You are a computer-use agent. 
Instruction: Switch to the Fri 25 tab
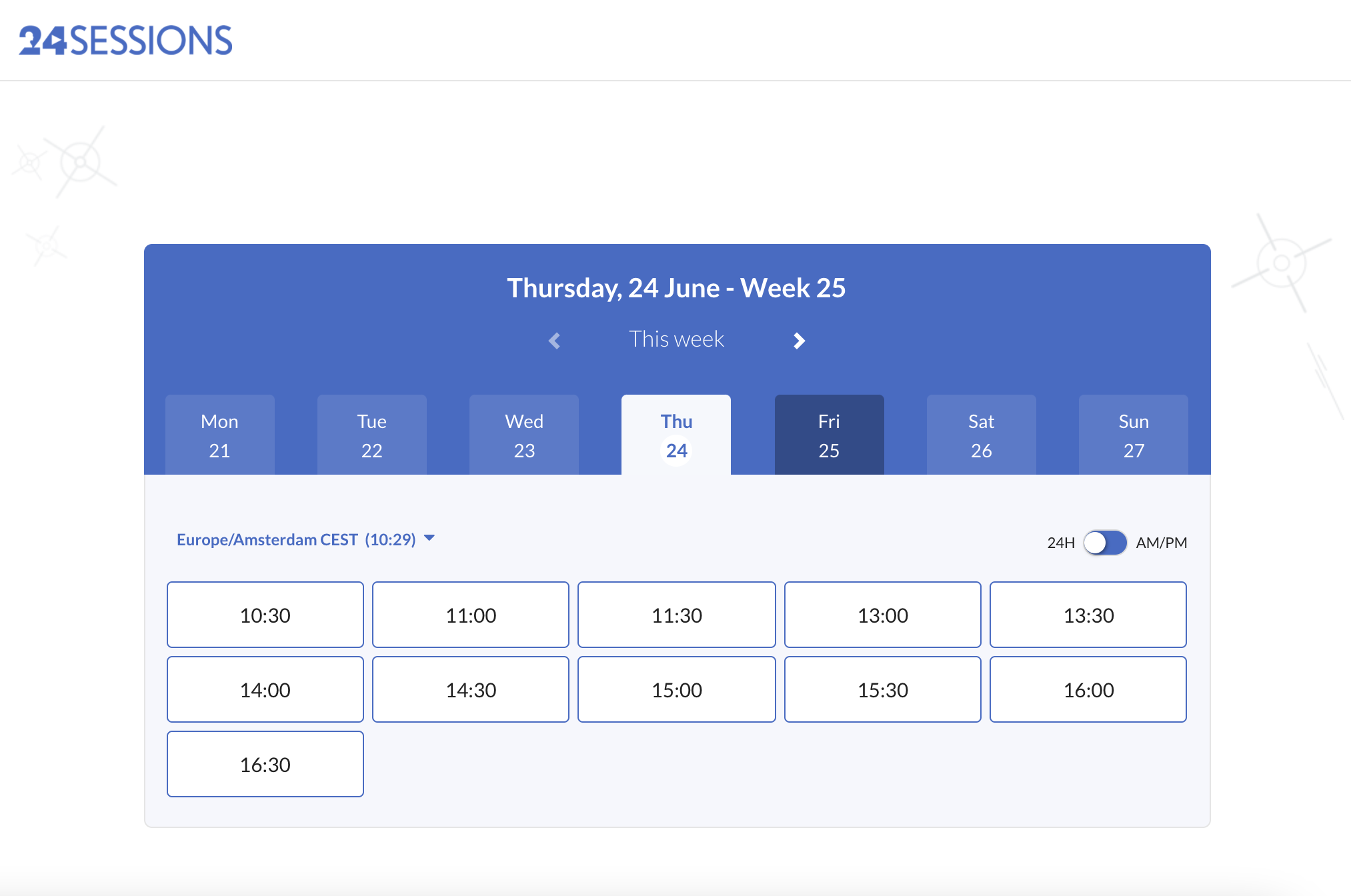point(829,435)
